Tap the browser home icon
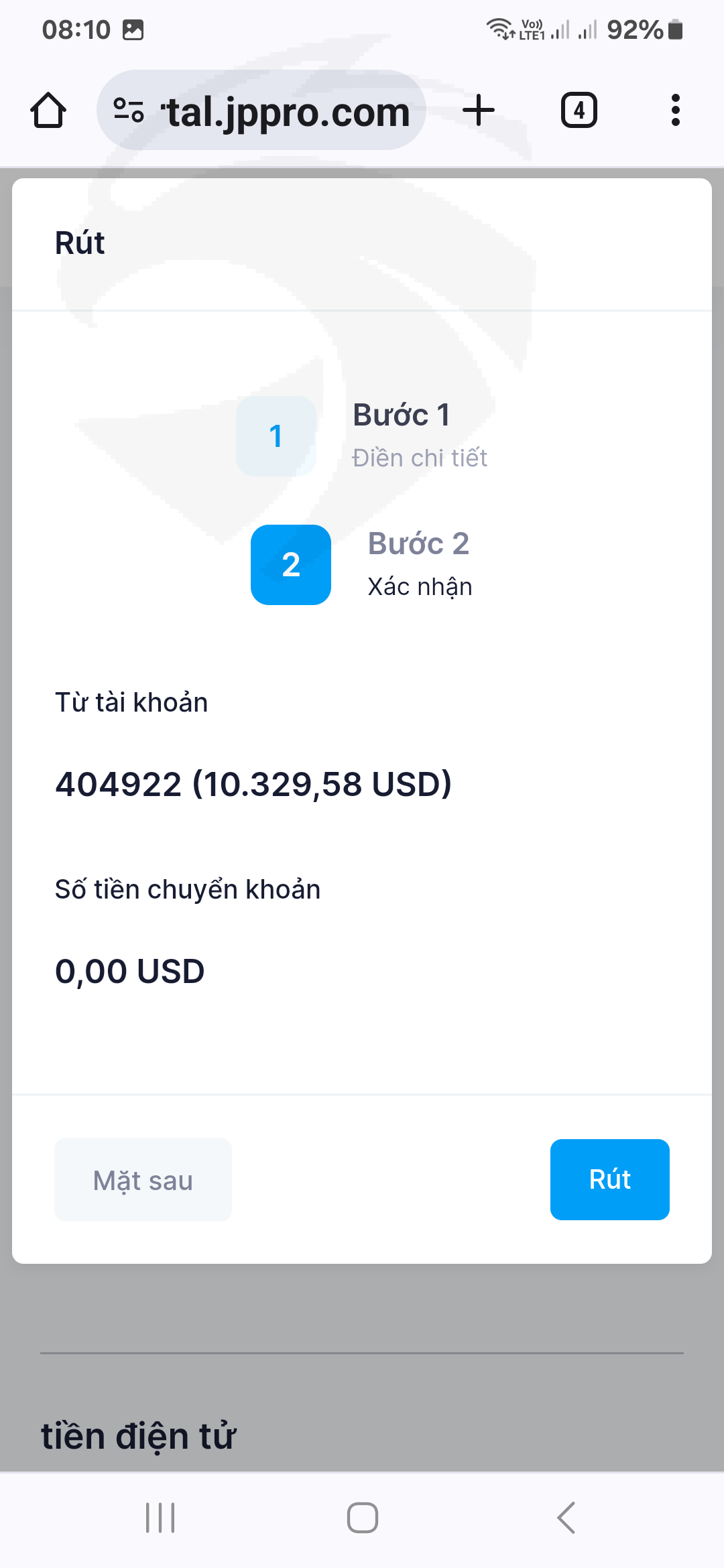Screen dimensions: 724x1568 point(48,111)
